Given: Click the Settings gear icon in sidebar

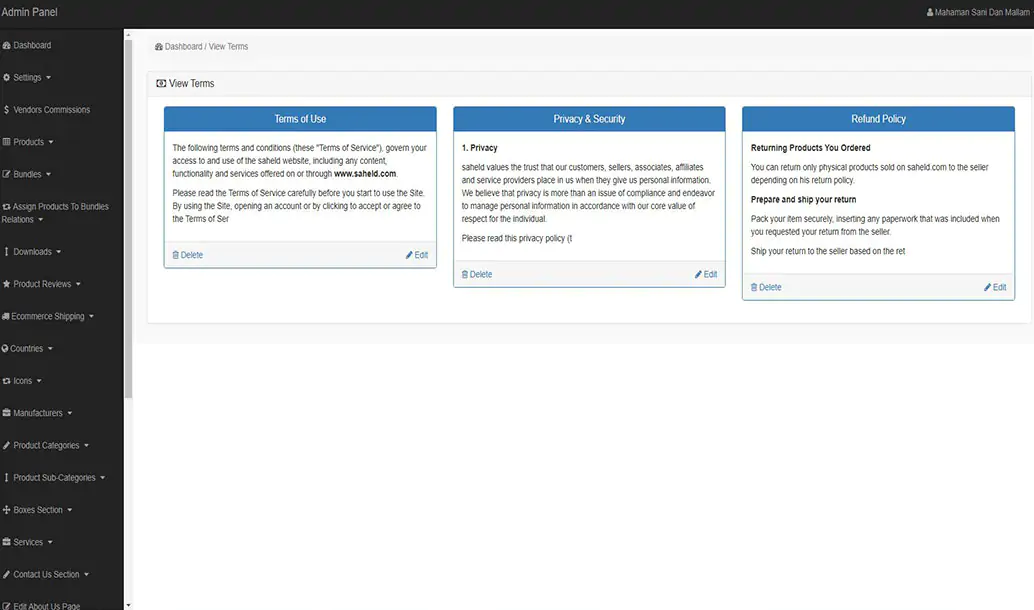Looking at the screenshot, I should click(x=7, y=78).
